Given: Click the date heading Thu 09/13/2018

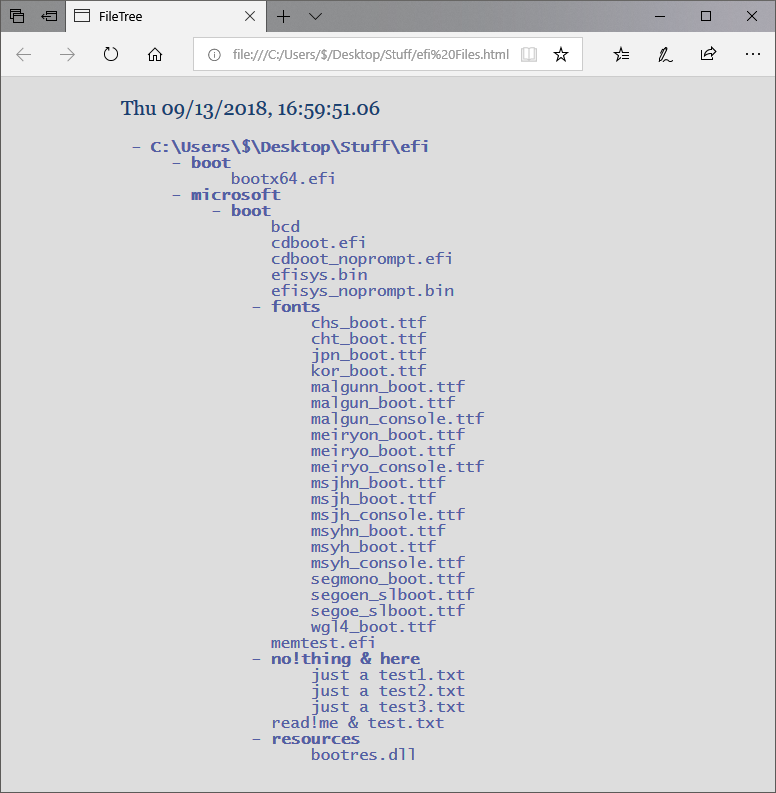Looking at the screenshot, I should [250, 109].
